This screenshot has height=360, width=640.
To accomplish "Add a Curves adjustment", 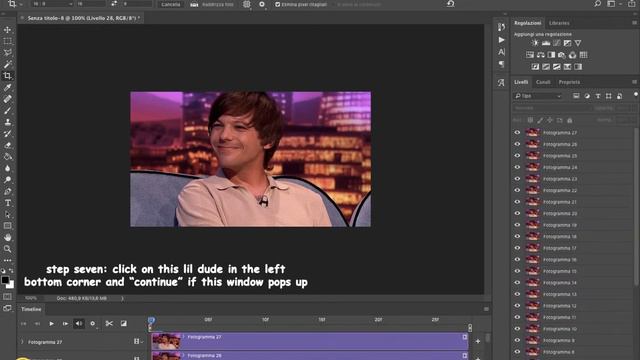I will [x=557, y=43].
